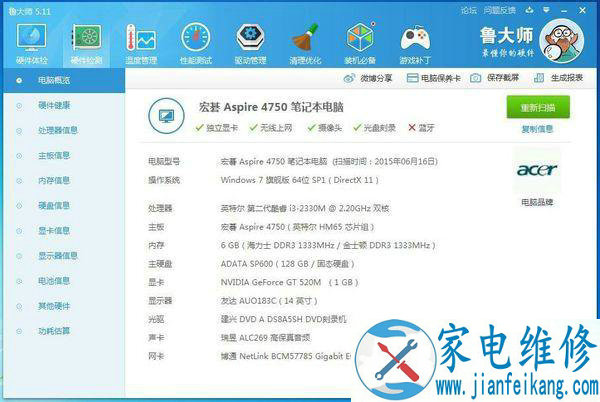Click the AUO183C 14 英寸 monitor line
The height and width of the screenshot is (402, 600).
coord(269,301)
